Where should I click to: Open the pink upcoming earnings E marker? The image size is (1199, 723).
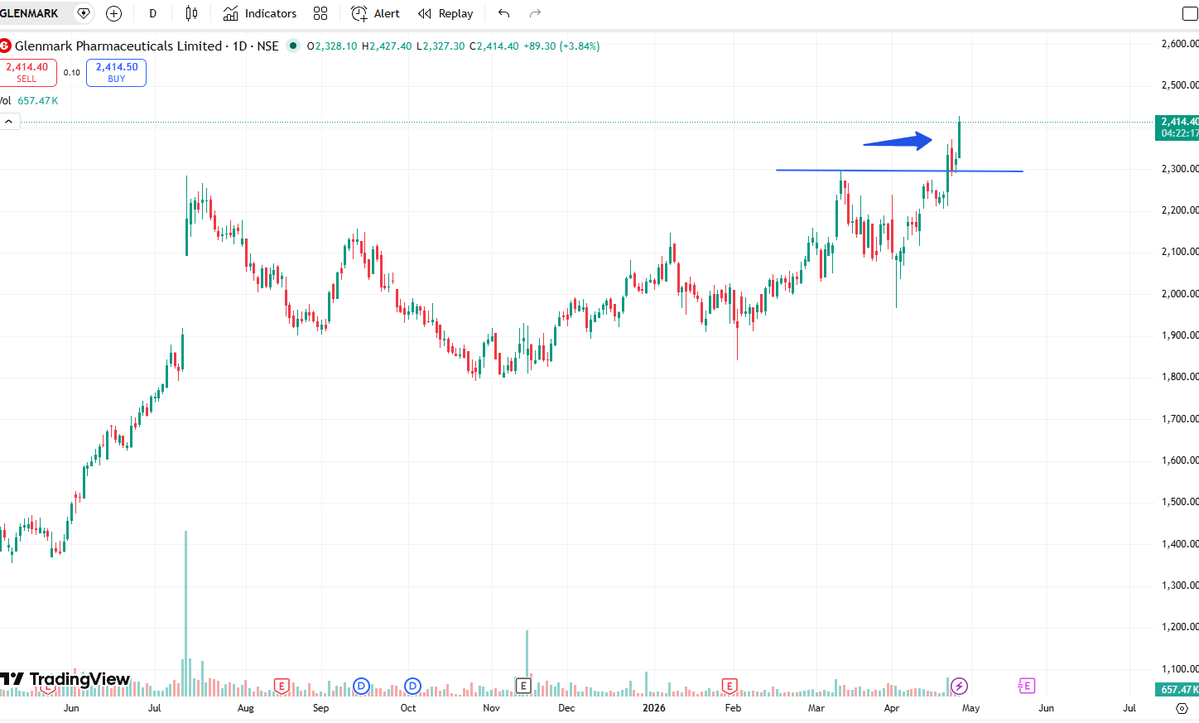(1026, 686)
